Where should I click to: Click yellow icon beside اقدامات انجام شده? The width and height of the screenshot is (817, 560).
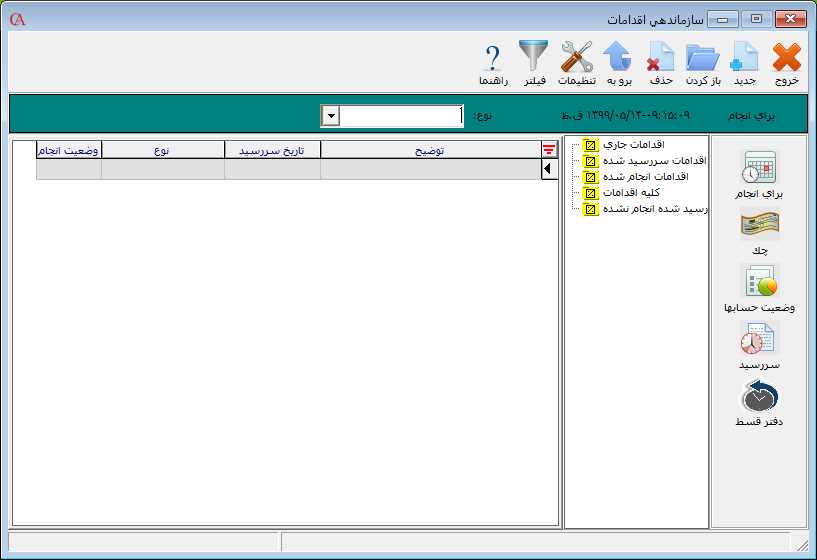590,177
